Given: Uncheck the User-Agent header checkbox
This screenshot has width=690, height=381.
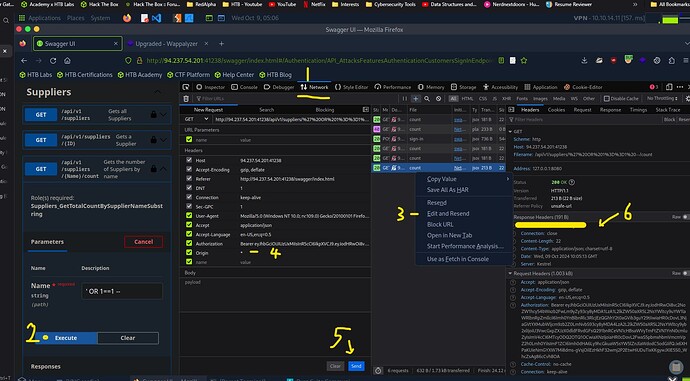Looking at the screenshot, I should pyautogui.click(x=189, y=216).
